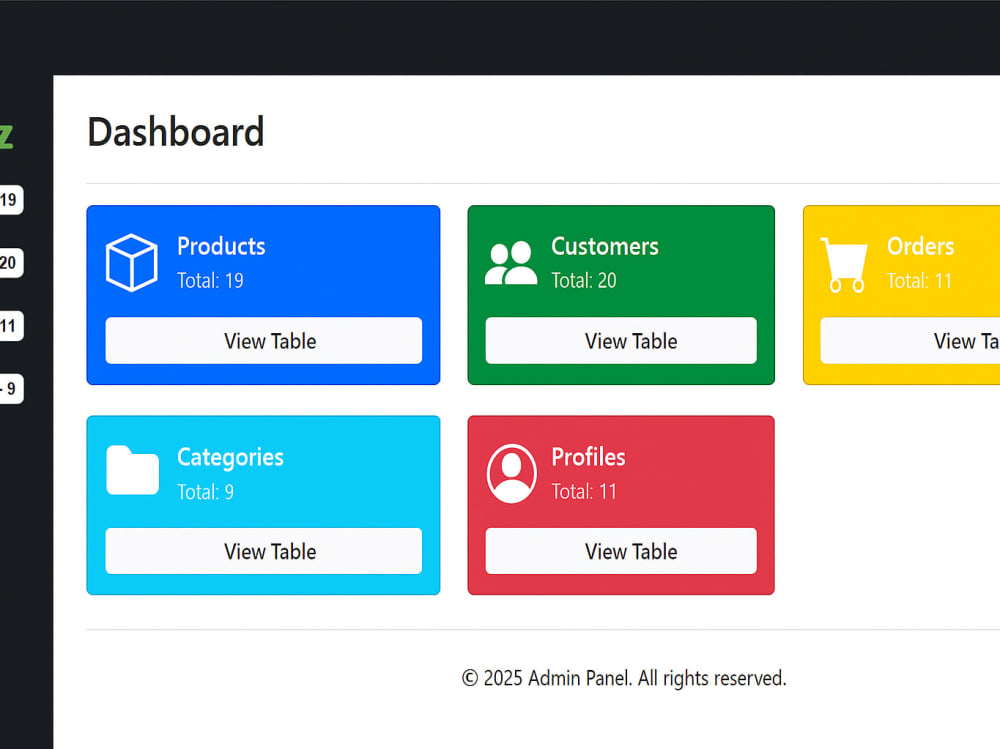Viewport: 1000px width, 749px height.
Task: Select the Profiles person icon
Action: (x=511, y=472)
